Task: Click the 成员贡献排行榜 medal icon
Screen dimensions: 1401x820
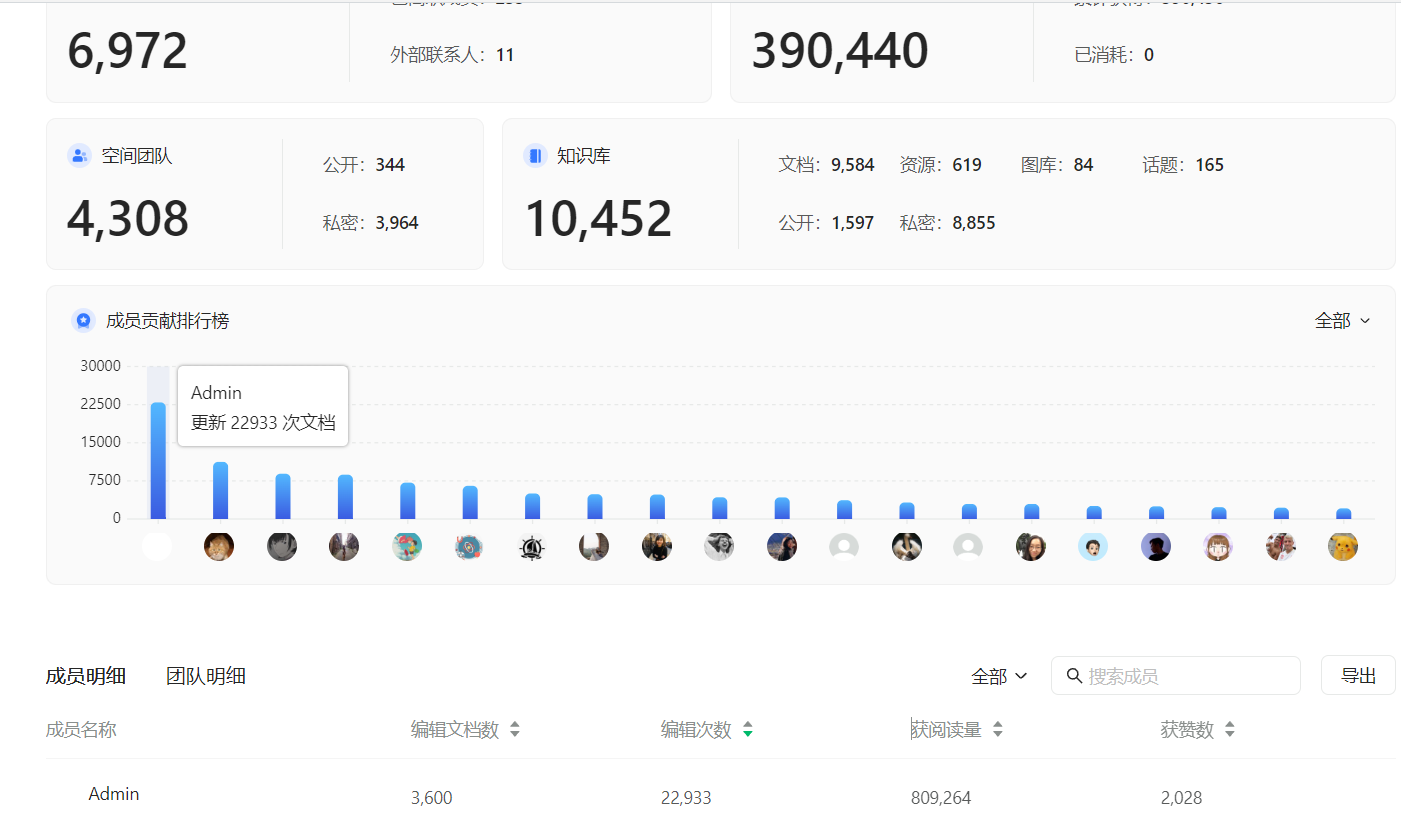Action: (x=83, y=320)
